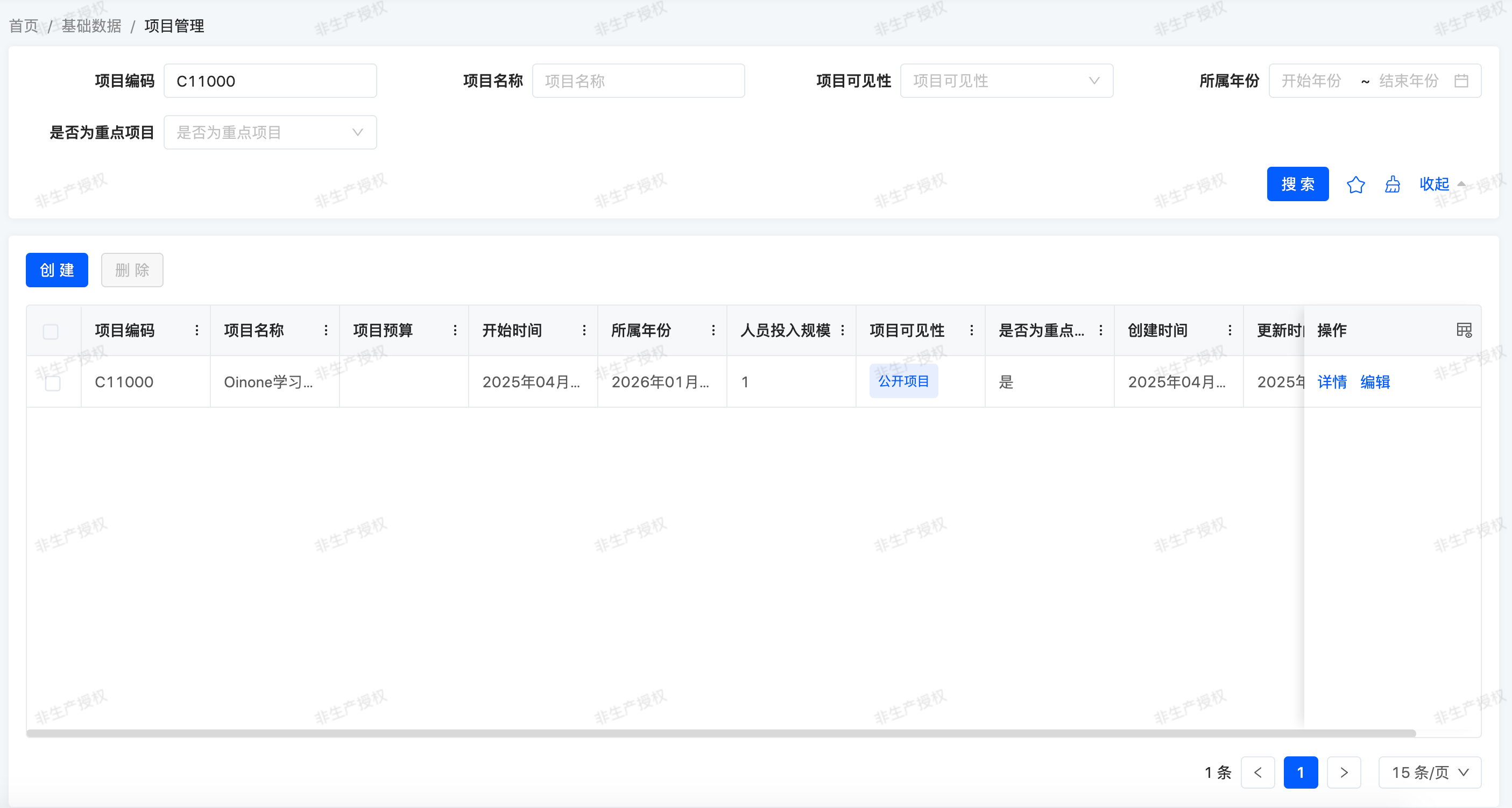Go to 首页 breadcrumb
The width and height of the screenshot is (1512, 808).
(24, 26)
